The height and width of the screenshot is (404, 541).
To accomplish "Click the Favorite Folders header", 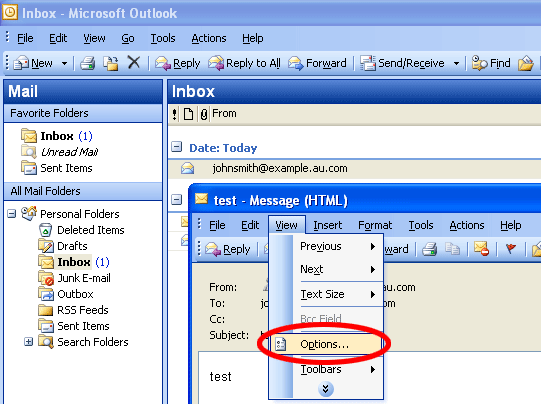I will 83,113.
